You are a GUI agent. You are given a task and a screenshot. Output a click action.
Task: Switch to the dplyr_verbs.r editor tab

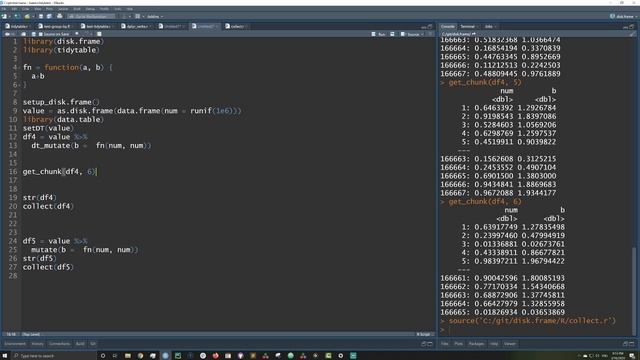pos(136,26)
